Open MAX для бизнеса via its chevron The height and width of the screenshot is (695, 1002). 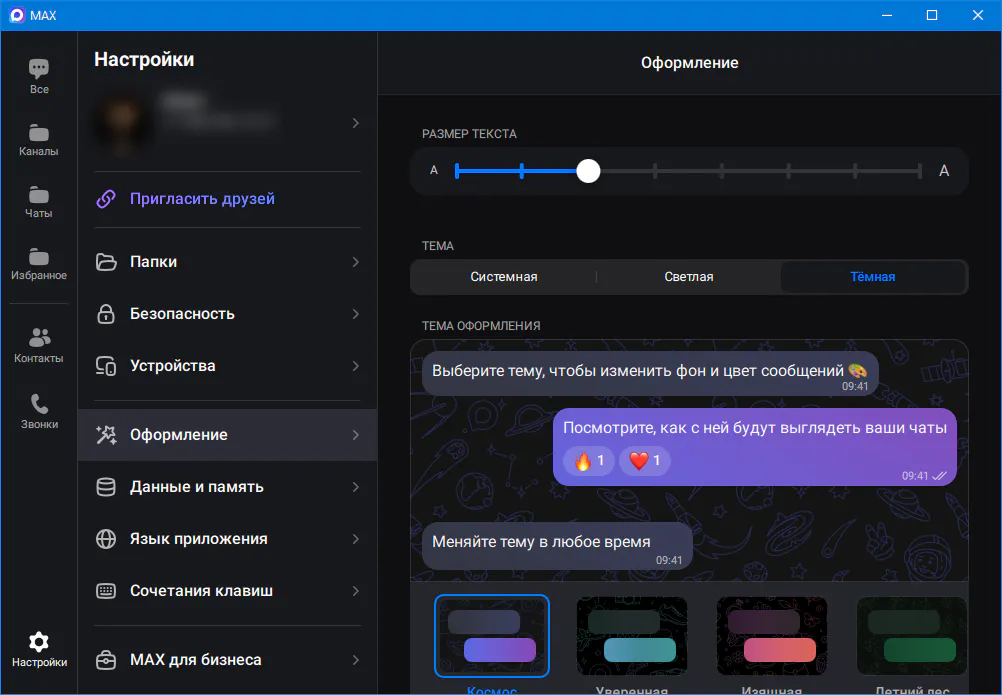[356, 660]
